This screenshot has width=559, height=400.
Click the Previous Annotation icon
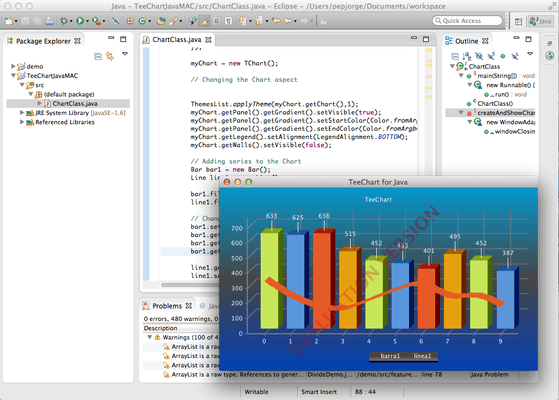point(258,21)
